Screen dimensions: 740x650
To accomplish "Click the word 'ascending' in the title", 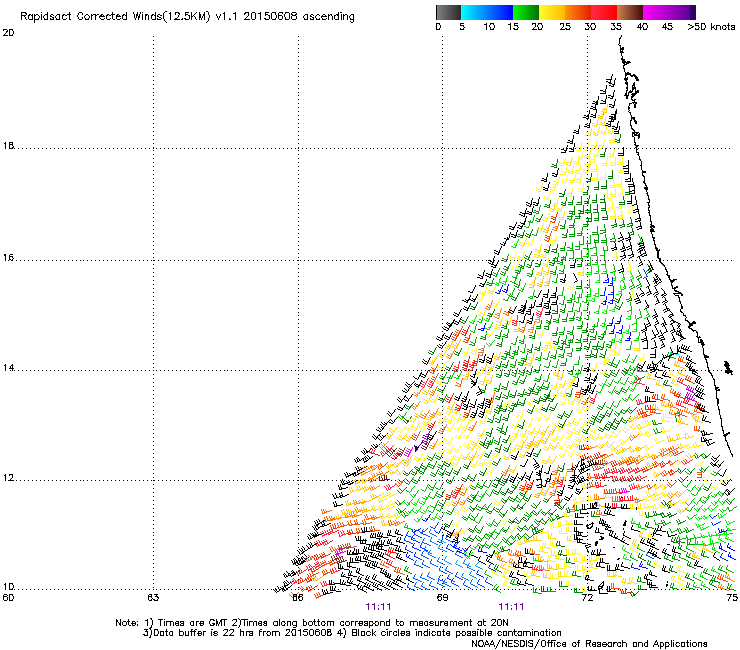I will 328,17.
